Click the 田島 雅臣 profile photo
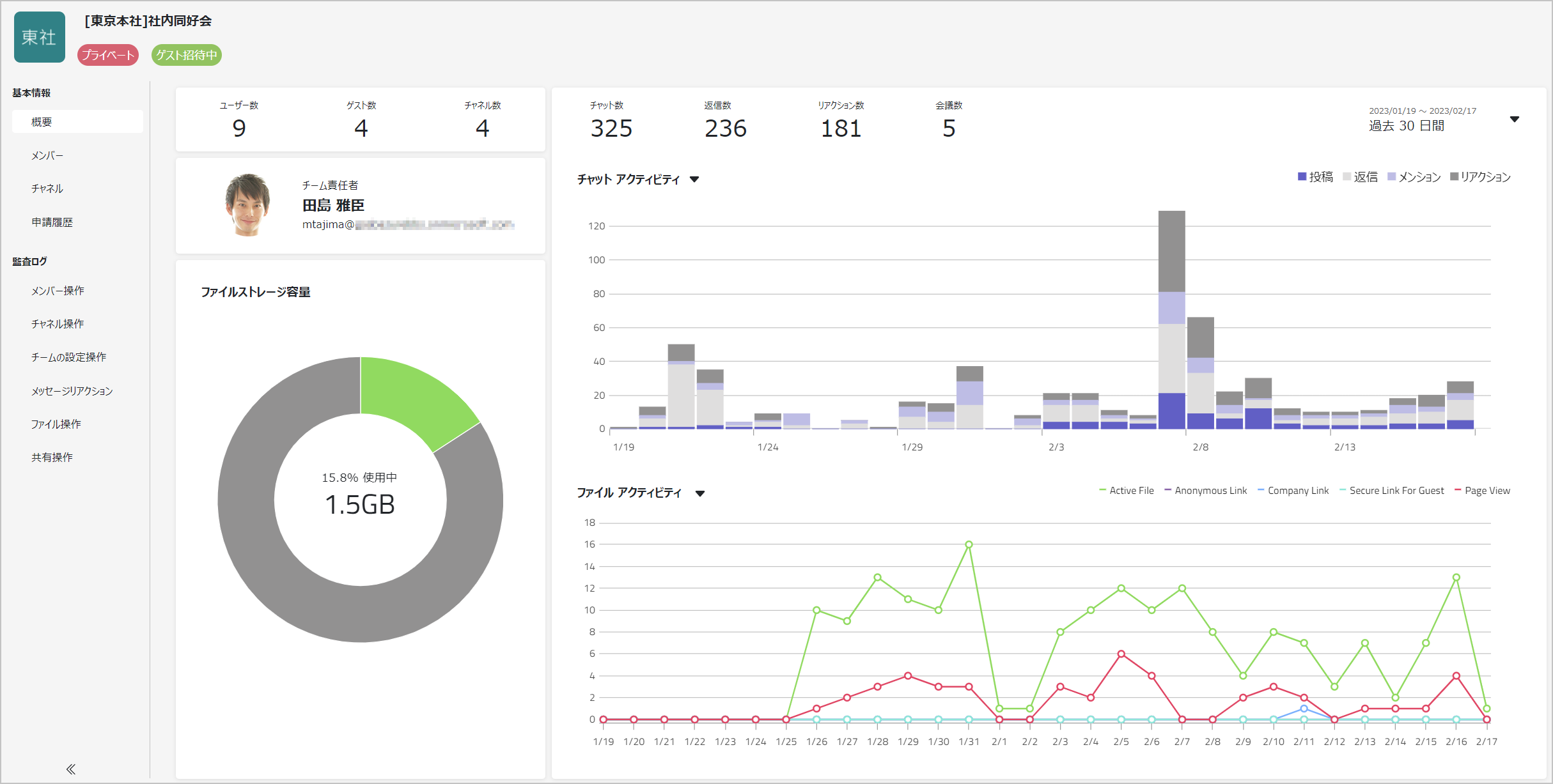This screenshot has width=1553, height=784. click(248, 205)
